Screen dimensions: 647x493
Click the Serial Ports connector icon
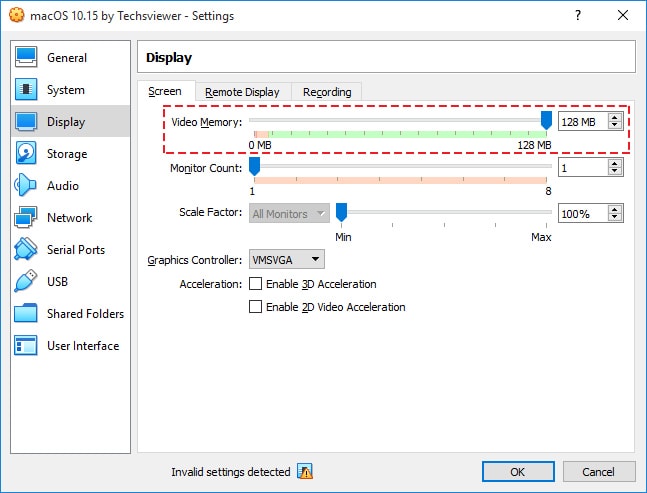coord(26,249)
